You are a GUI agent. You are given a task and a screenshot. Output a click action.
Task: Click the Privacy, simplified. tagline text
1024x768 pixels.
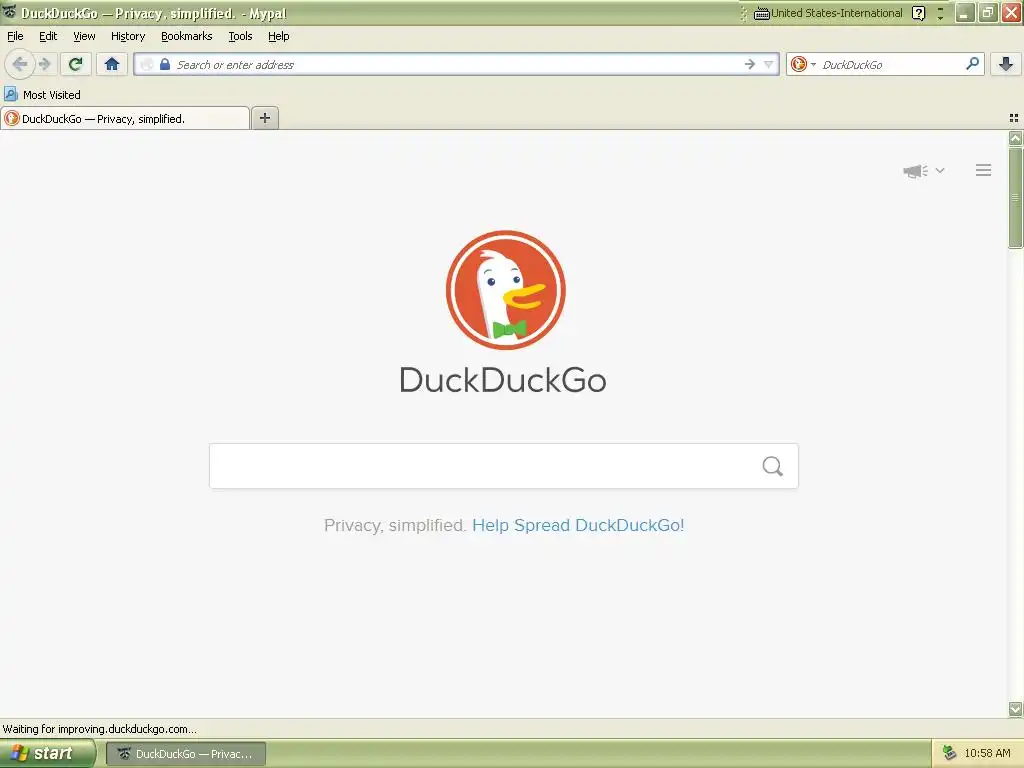(394, 525)
